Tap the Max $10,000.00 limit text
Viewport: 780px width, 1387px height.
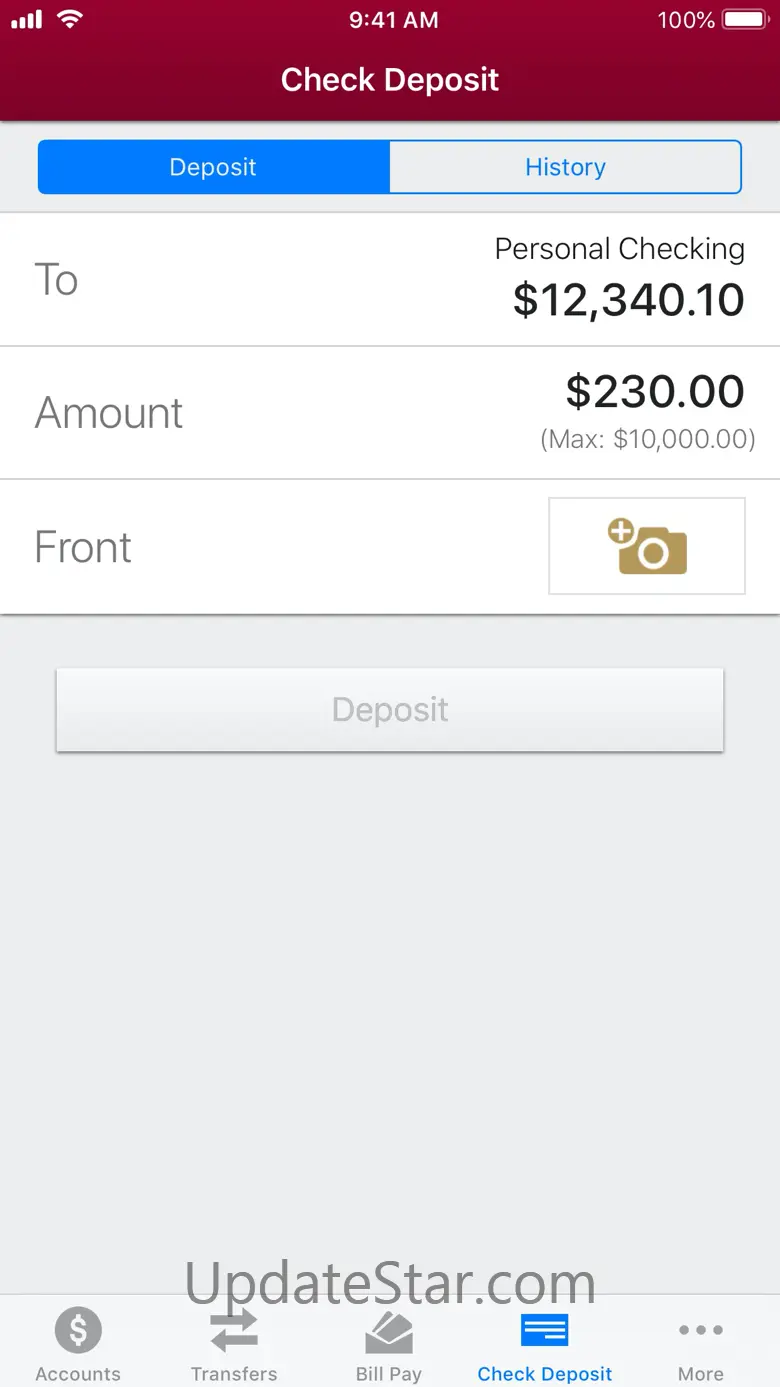click(x=647, y=439)
